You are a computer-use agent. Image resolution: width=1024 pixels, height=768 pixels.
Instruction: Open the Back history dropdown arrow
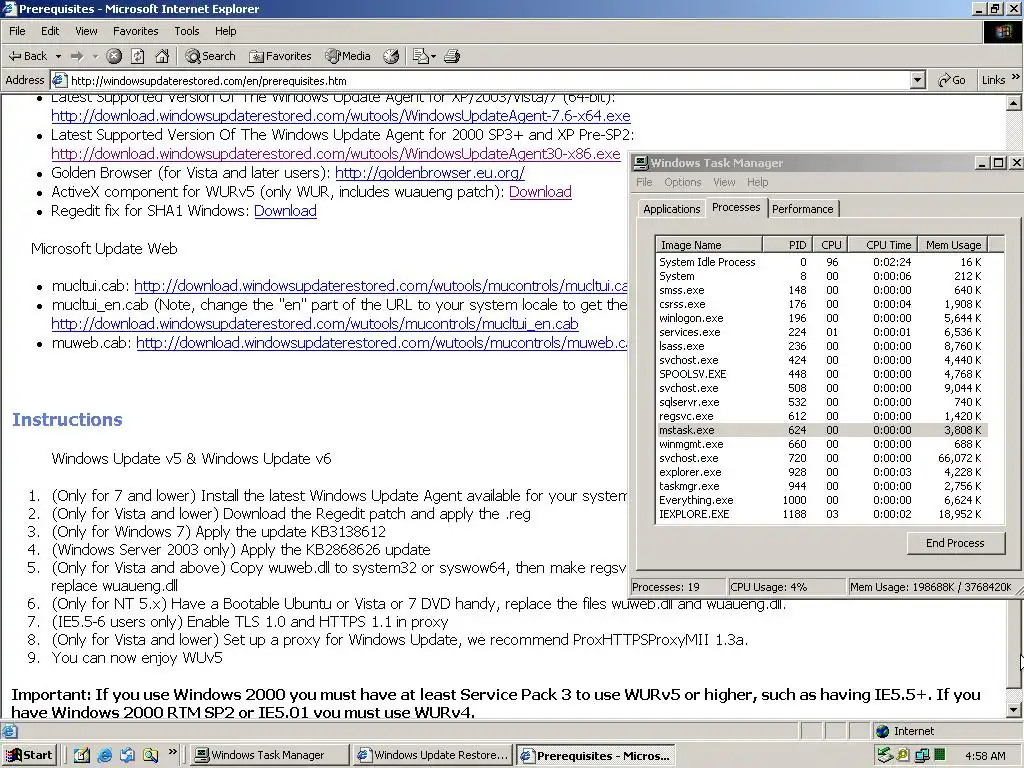tap(58, 56)
